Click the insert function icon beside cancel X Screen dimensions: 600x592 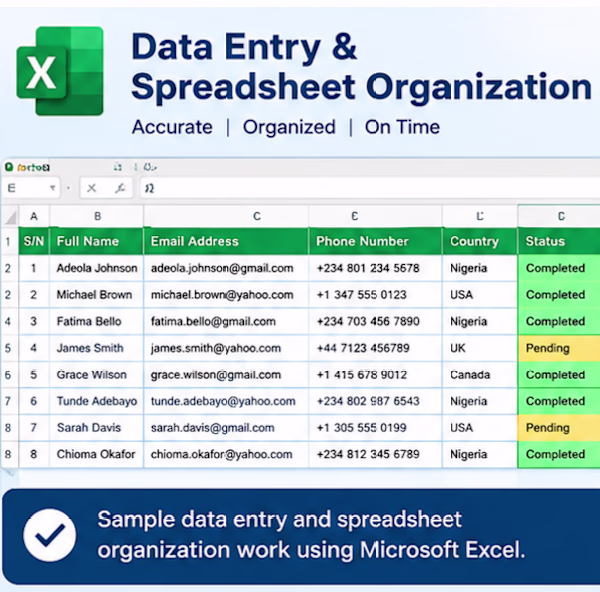(x=120, y=188)
